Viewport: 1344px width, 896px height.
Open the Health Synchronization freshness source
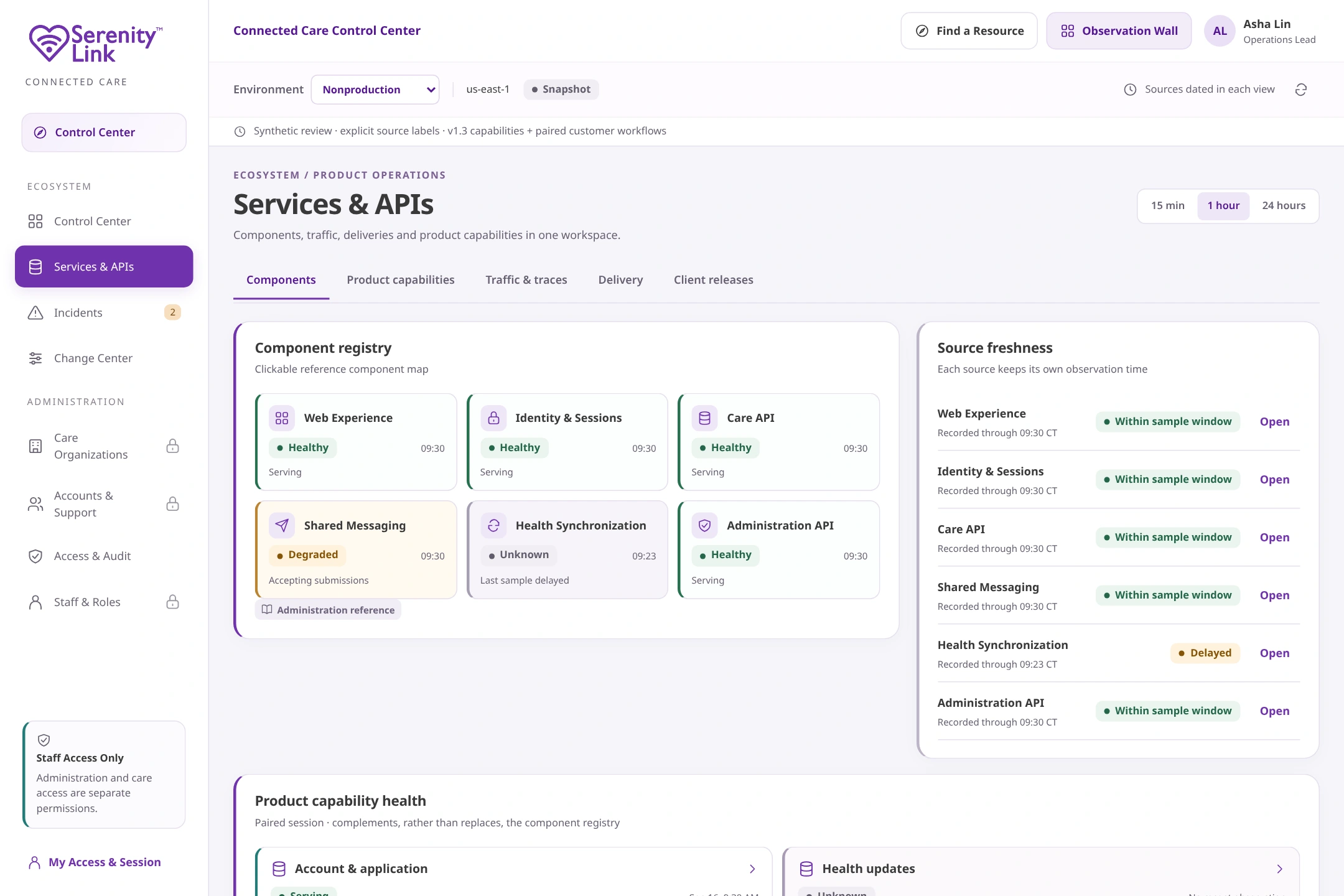1274,653
